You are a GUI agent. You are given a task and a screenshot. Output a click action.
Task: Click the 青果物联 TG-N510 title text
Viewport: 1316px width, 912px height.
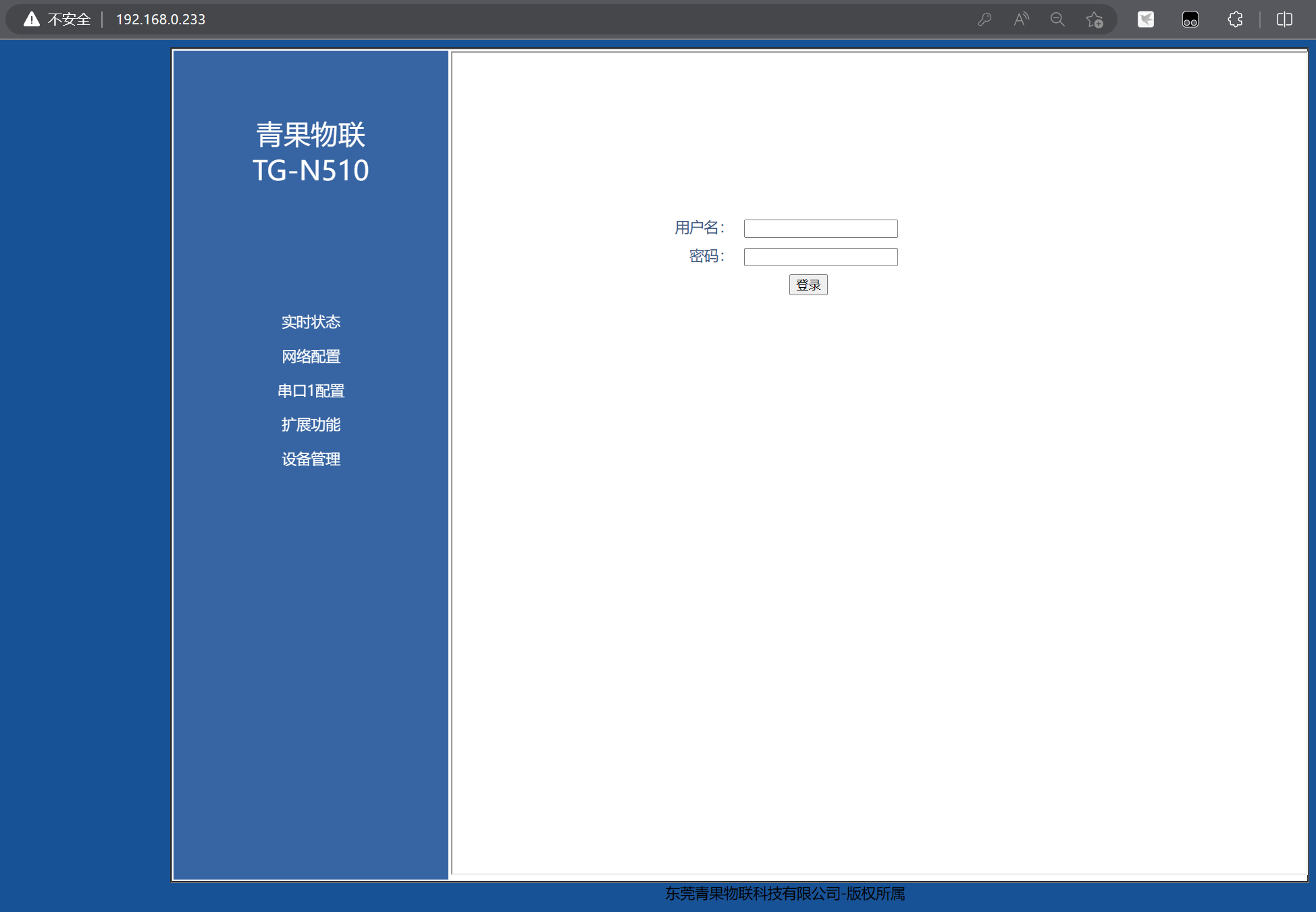(311, 153)
